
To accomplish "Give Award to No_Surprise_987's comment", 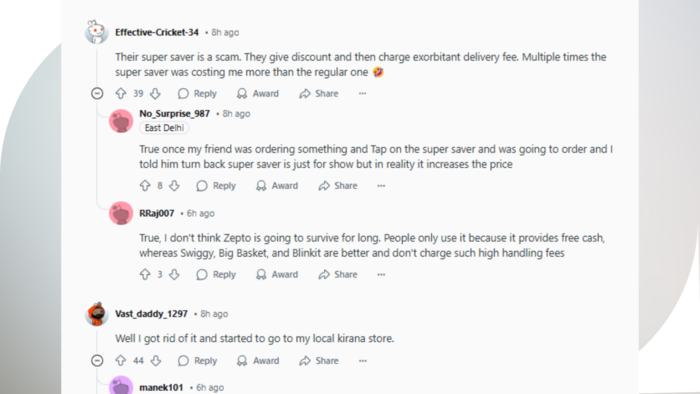I will [277, 186].
